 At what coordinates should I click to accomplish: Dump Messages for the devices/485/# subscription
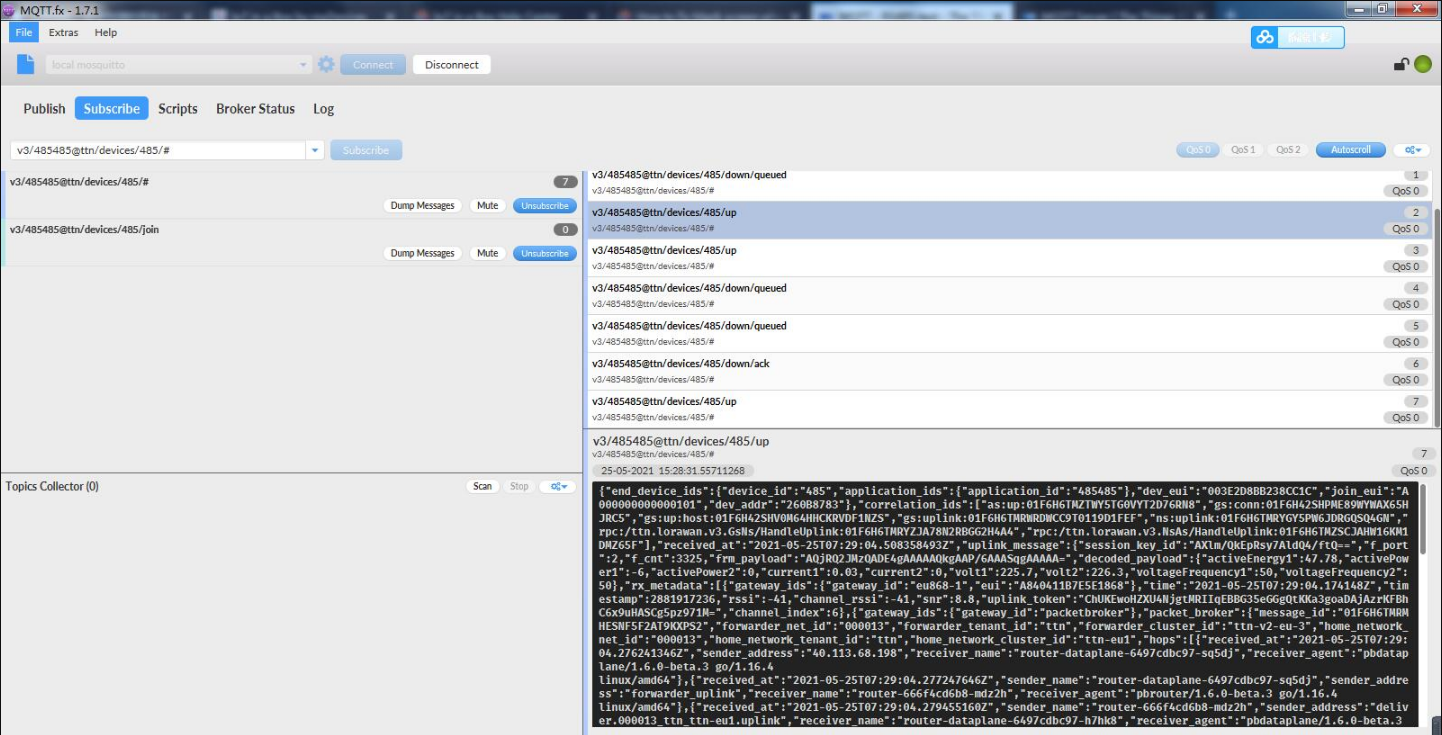coord(422,206)
